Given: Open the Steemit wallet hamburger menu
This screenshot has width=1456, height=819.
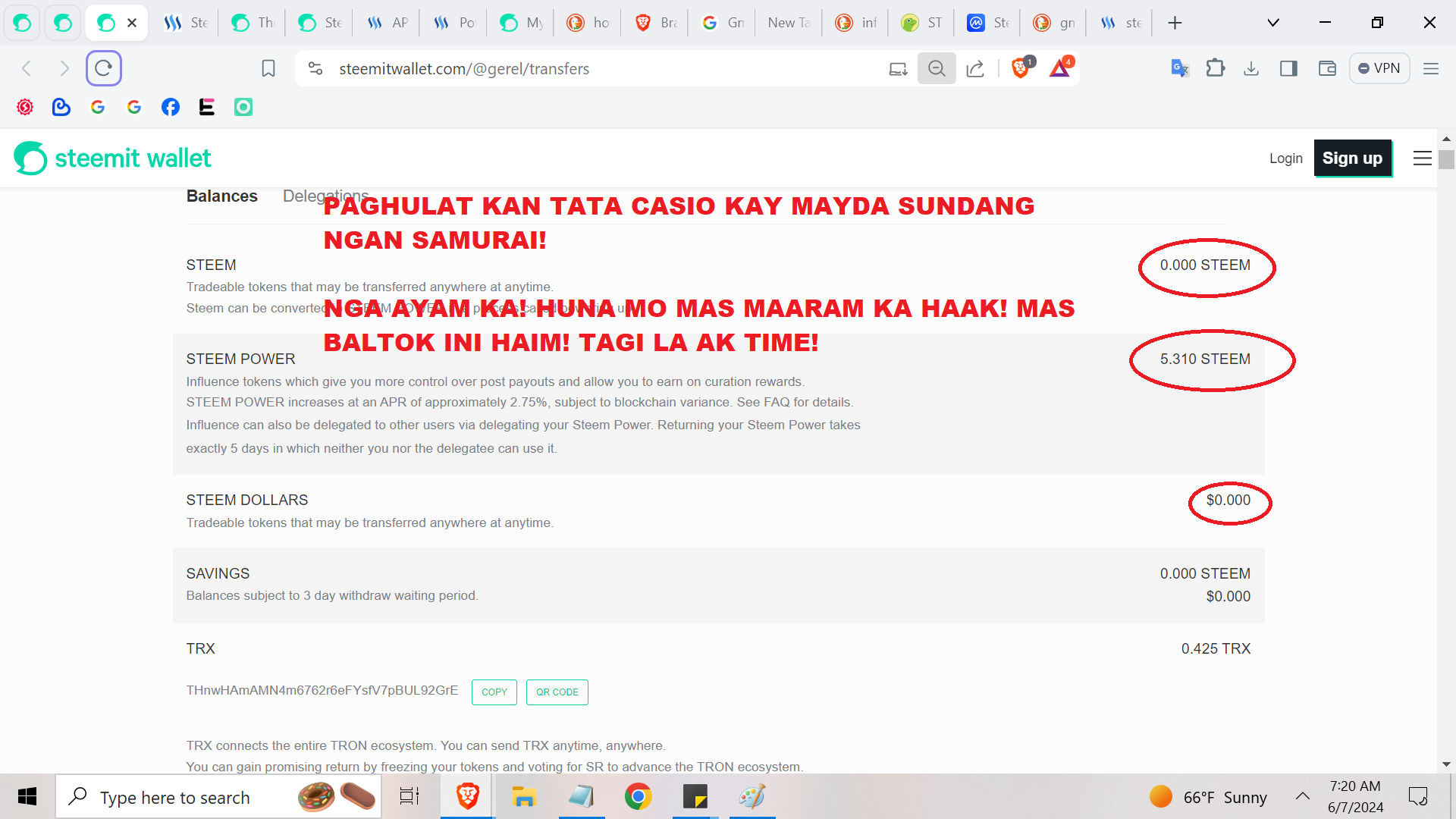Looking at the screenshot, I should tap(1423, 158).
